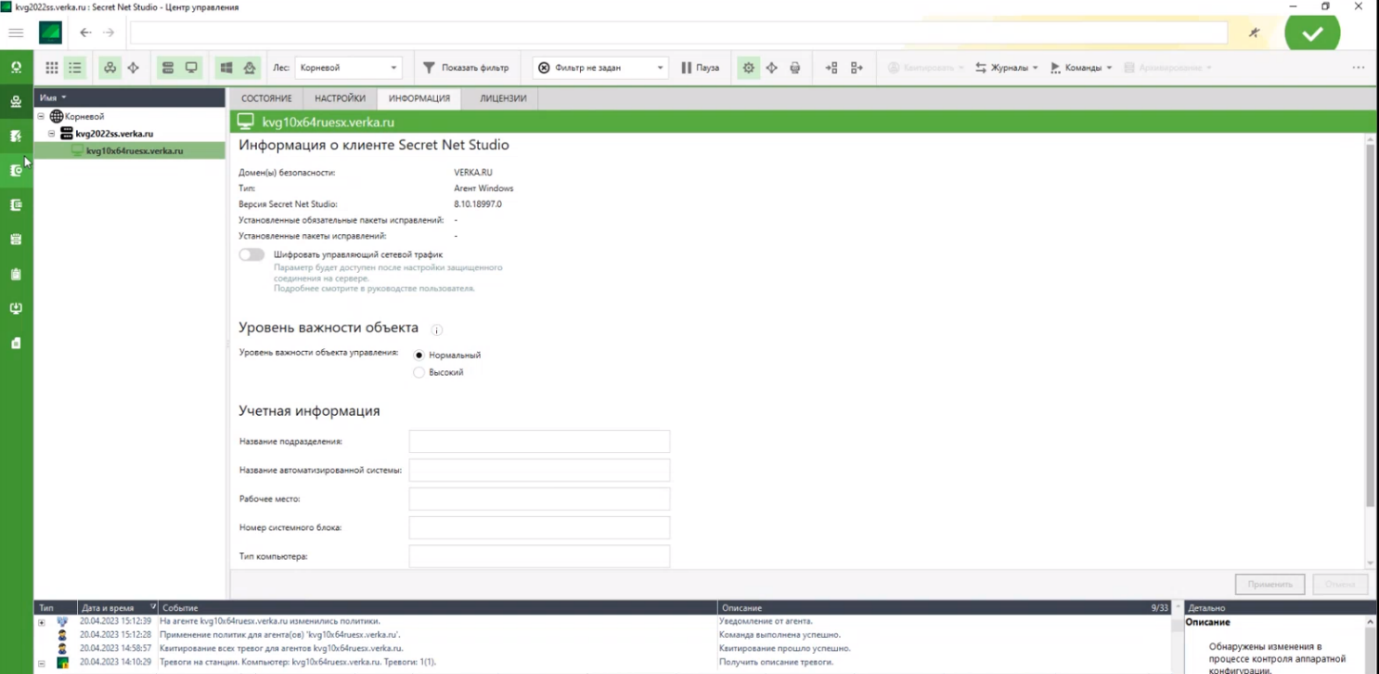Open the hamburger menu icon
The image size is (1379, 674).
coord(15,33)
